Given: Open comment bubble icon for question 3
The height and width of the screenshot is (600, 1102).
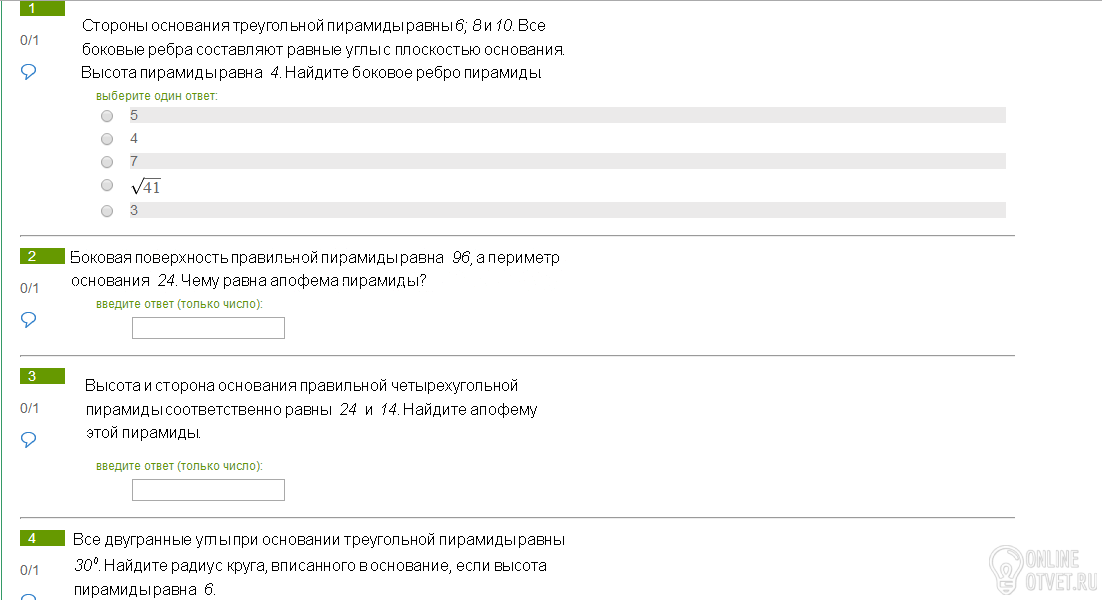Looking at the screenshot, I should [28, 440].
